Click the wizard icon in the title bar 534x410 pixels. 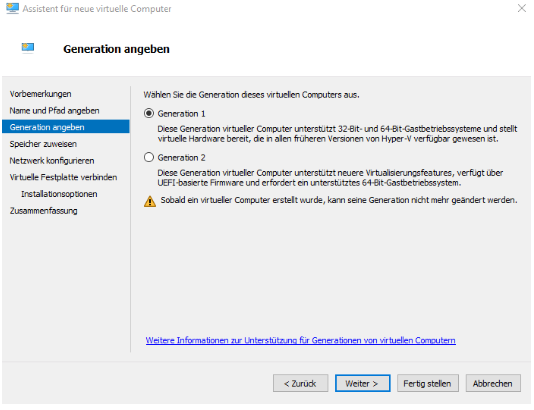[13, 8]
